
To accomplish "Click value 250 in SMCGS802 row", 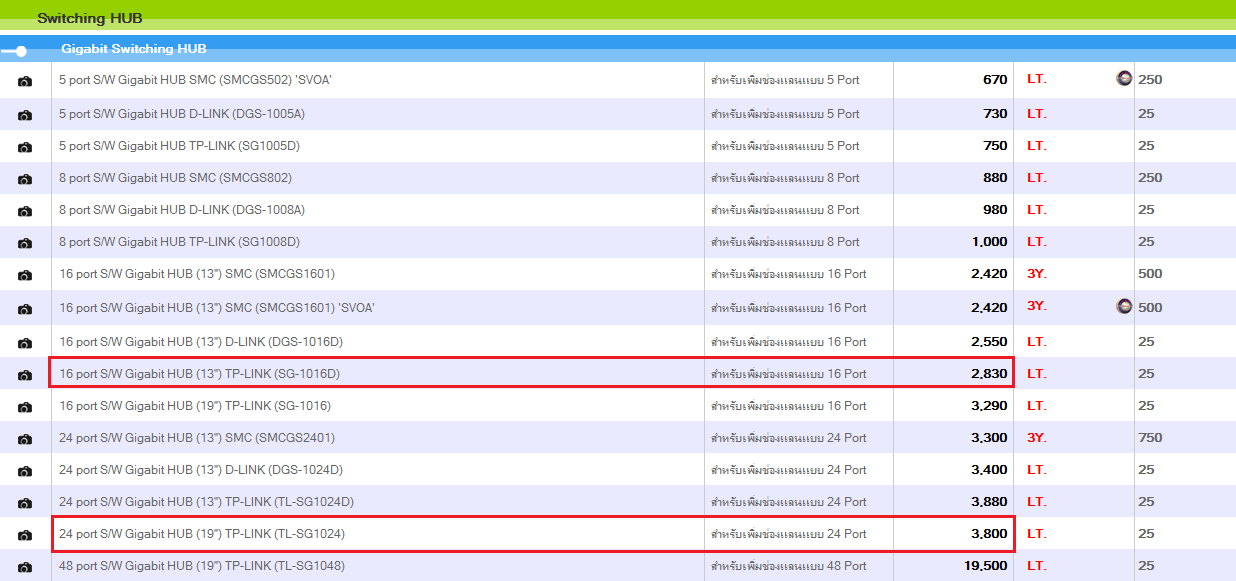I will [x=1150, y=178].
